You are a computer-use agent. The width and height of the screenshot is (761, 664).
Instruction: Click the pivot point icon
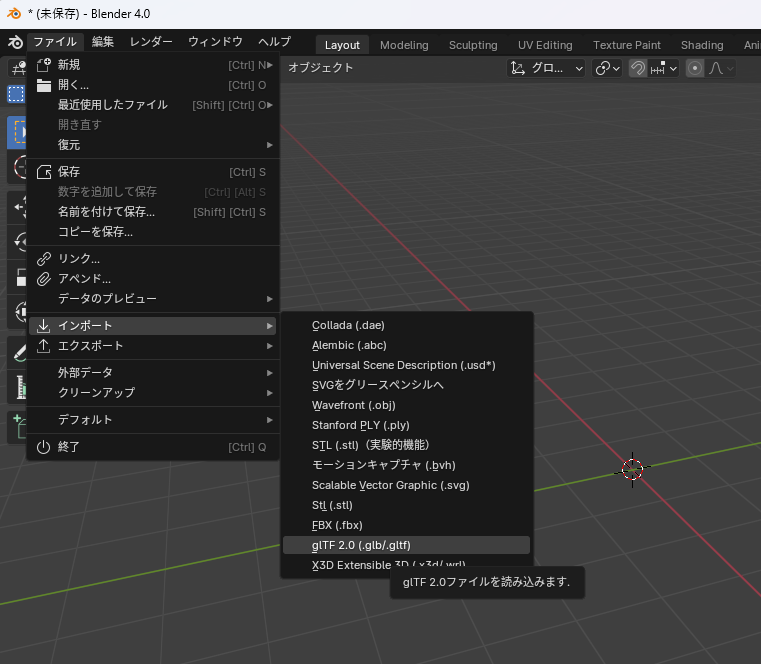[x=602, y=68]
